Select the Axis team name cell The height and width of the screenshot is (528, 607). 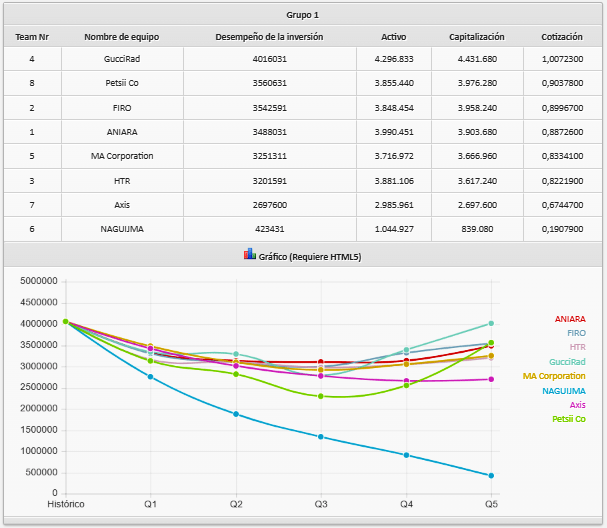[122, 205]
